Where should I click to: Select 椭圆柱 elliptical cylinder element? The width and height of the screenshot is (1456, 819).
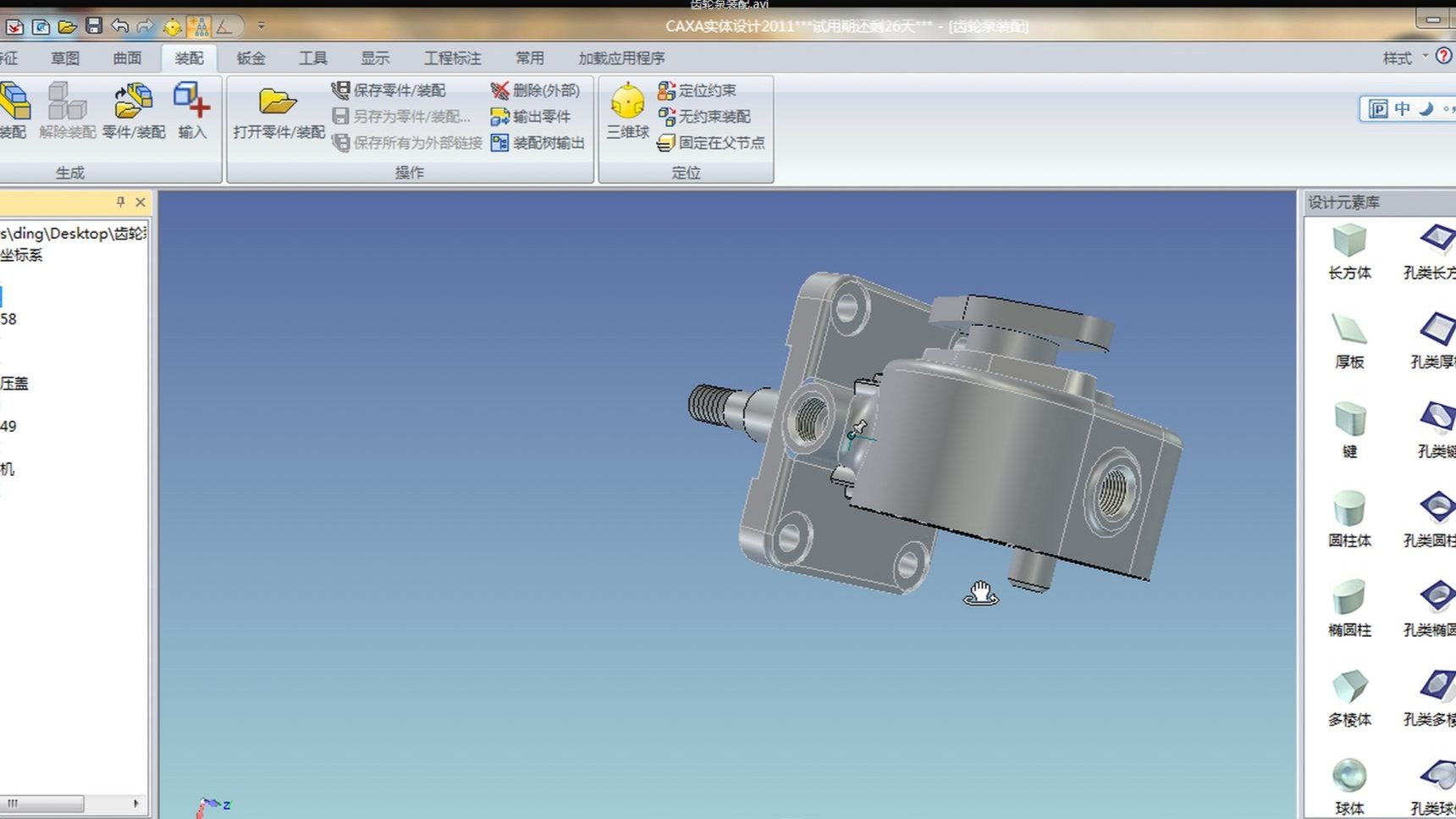pos(1349,609)
